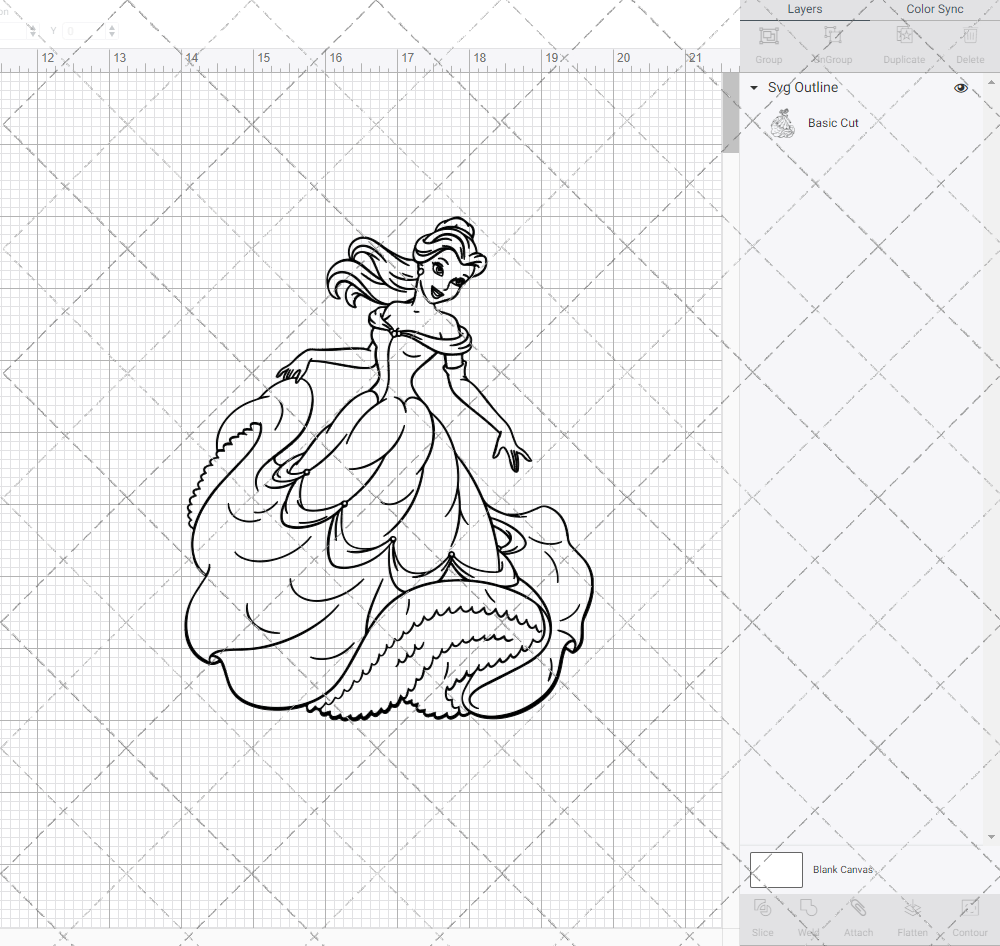Click the layers panel scroll up arrow
1000x946 pixels.
[x=990, y=83]
